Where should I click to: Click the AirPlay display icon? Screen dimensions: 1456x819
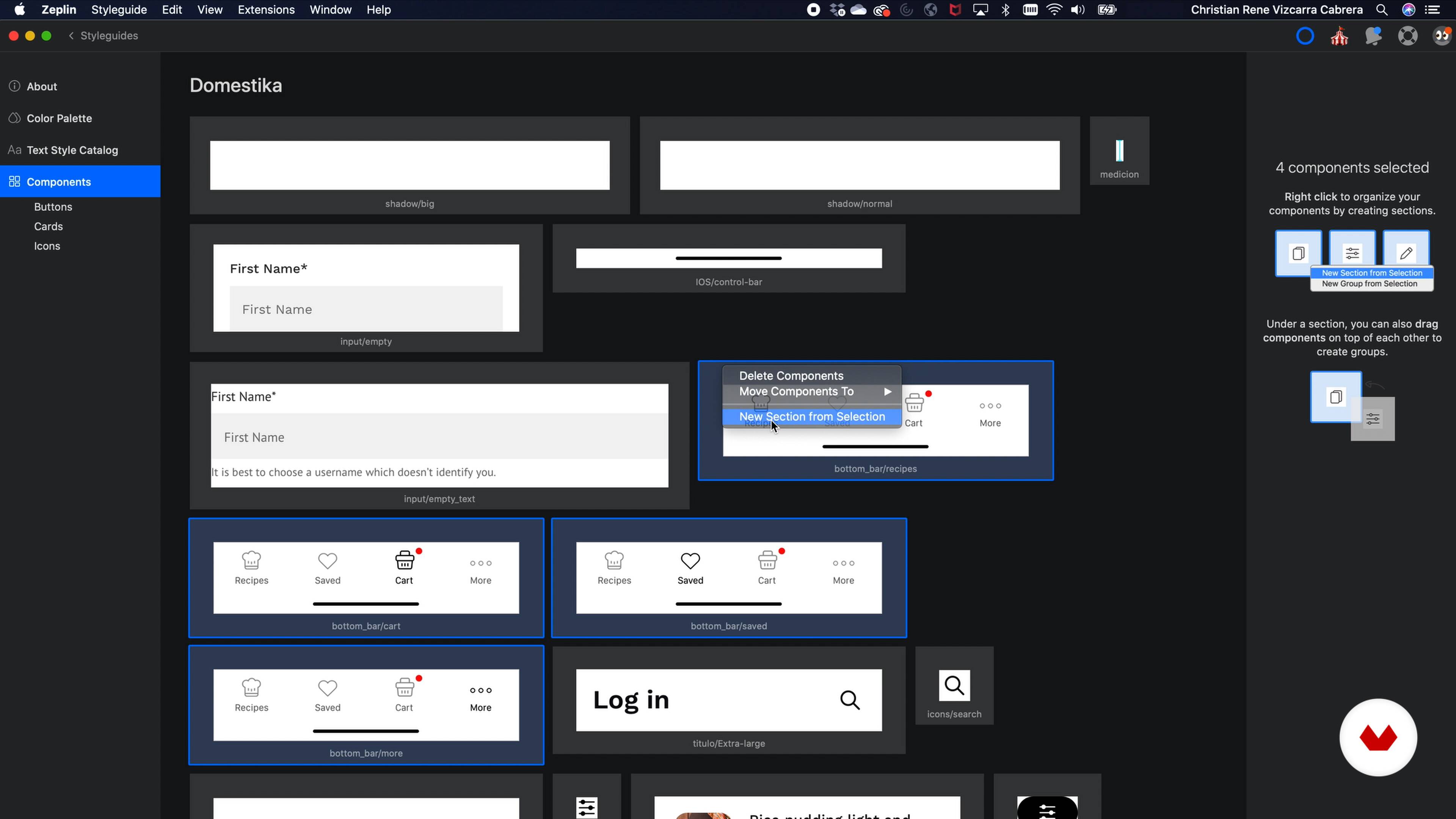(981, 9)
